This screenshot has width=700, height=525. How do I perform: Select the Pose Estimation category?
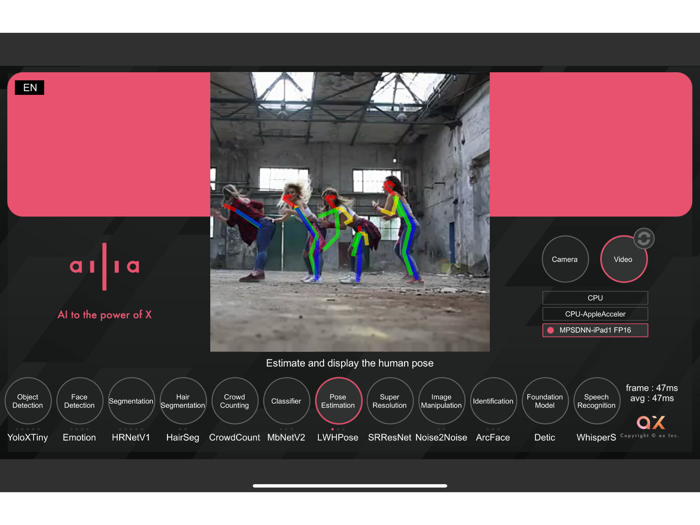coord(338,401)
